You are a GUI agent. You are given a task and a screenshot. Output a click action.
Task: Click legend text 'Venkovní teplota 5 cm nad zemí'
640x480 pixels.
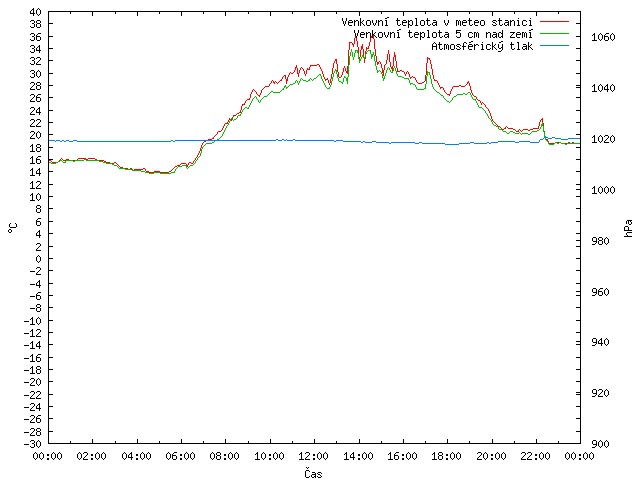pyautogui.click(x=443, y=34)
